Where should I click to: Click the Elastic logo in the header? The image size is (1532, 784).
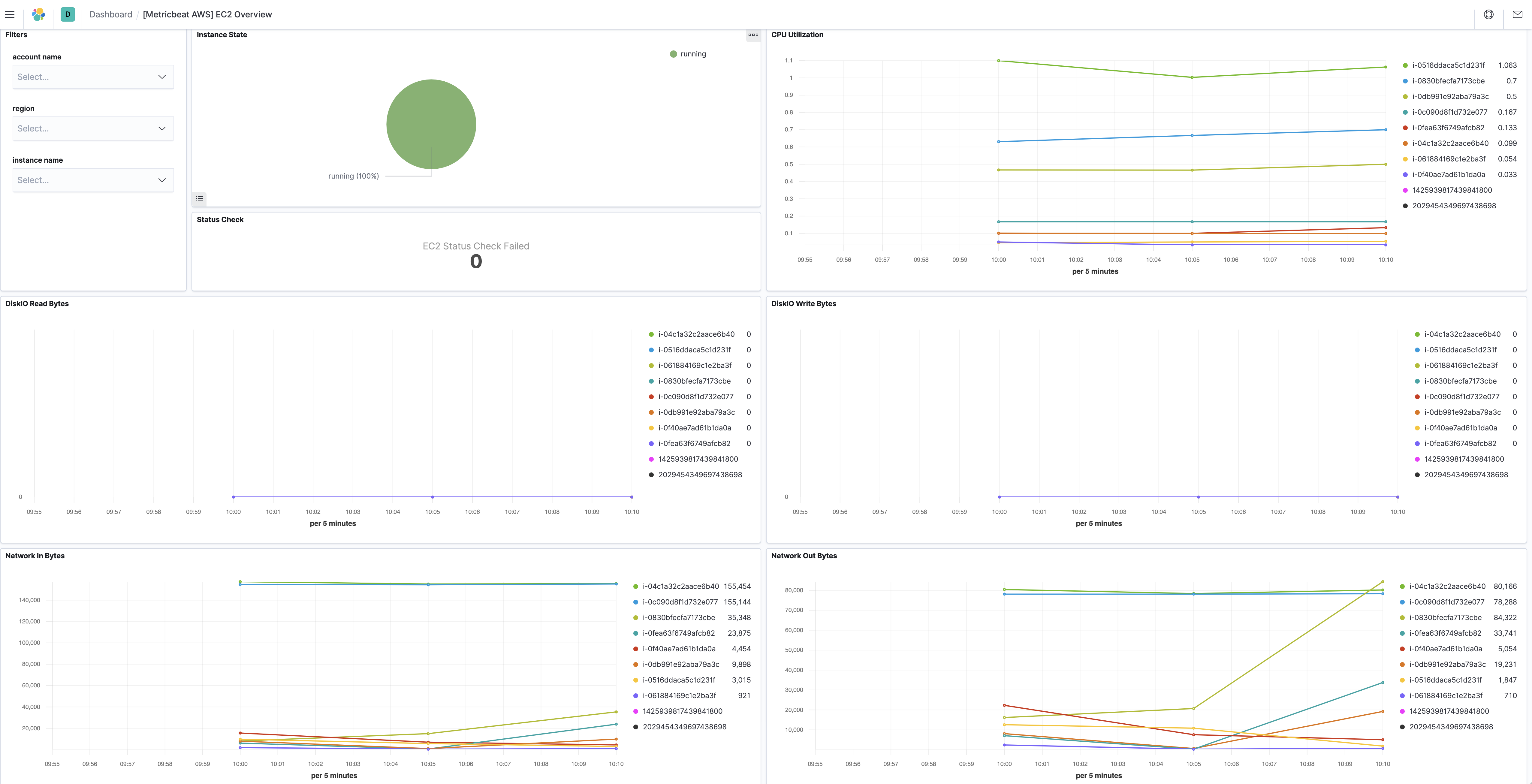point(38,14)
